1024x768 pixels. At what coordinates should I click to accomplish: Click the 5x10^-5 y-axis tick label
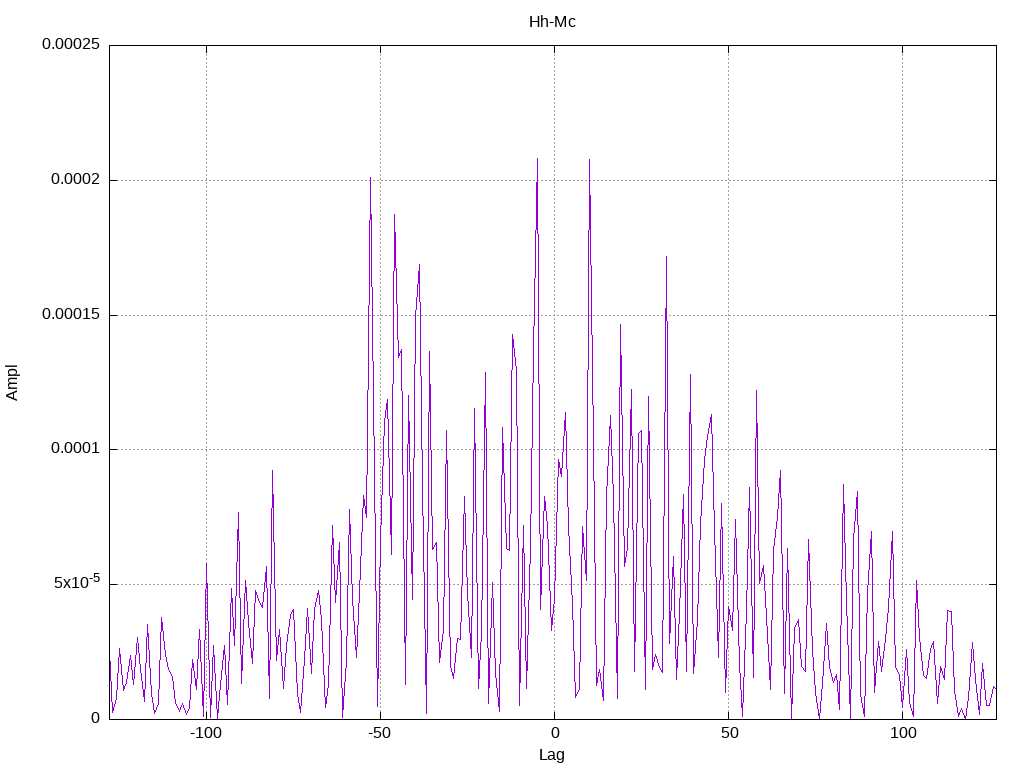[77, 581]
